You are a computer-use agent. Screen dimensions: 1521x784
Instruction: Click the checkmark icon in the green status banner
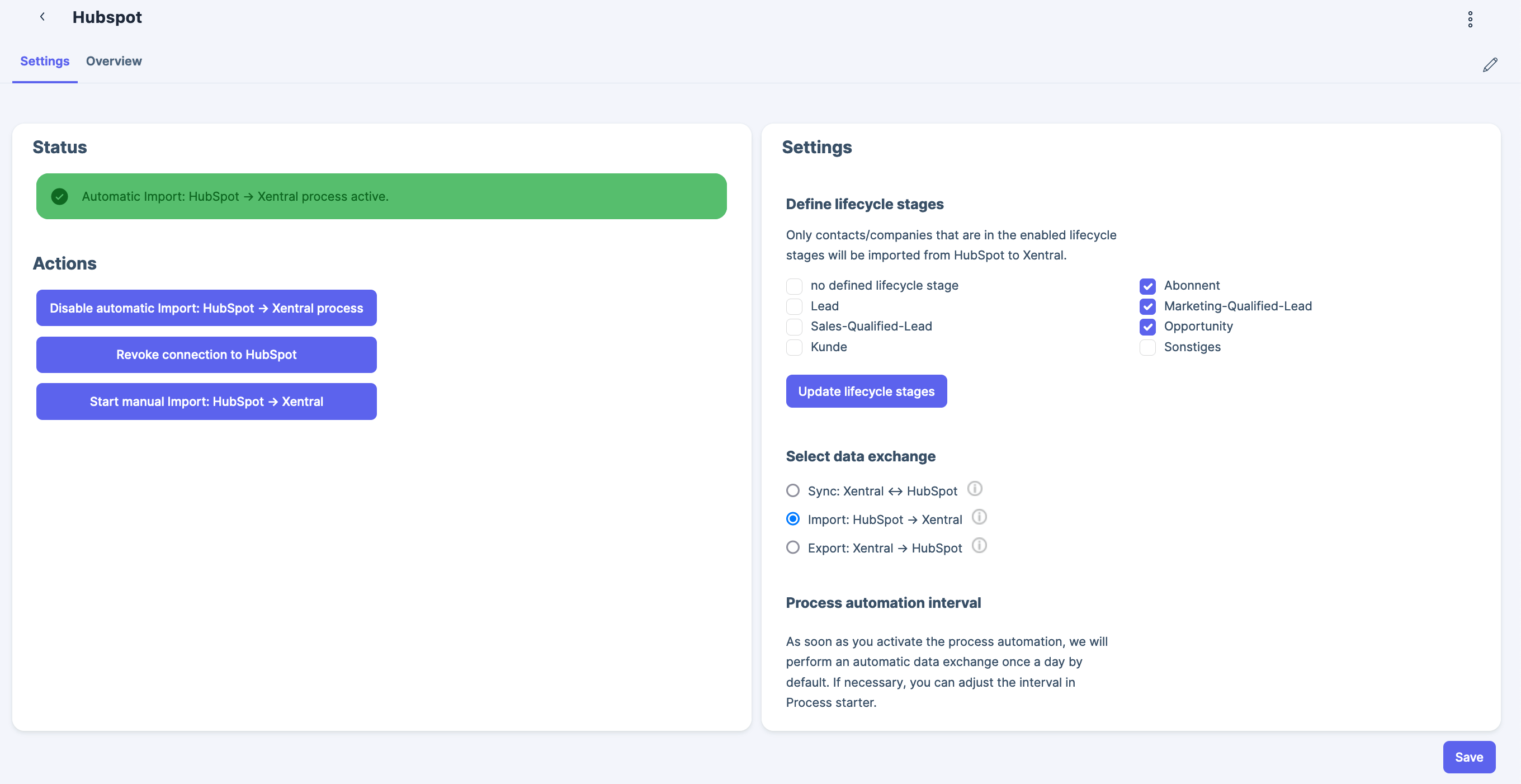pos(59,196)
